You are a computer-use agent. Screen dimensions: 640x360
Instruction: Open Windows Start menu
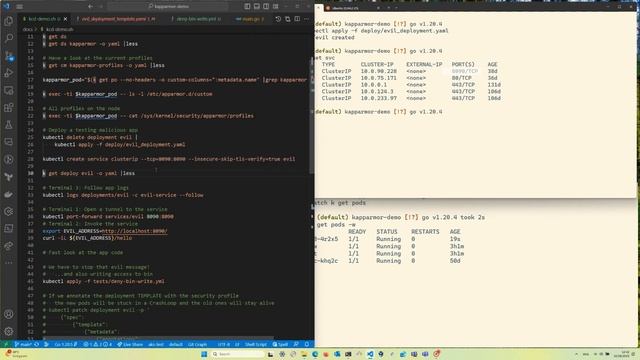[x=204, y=354]
